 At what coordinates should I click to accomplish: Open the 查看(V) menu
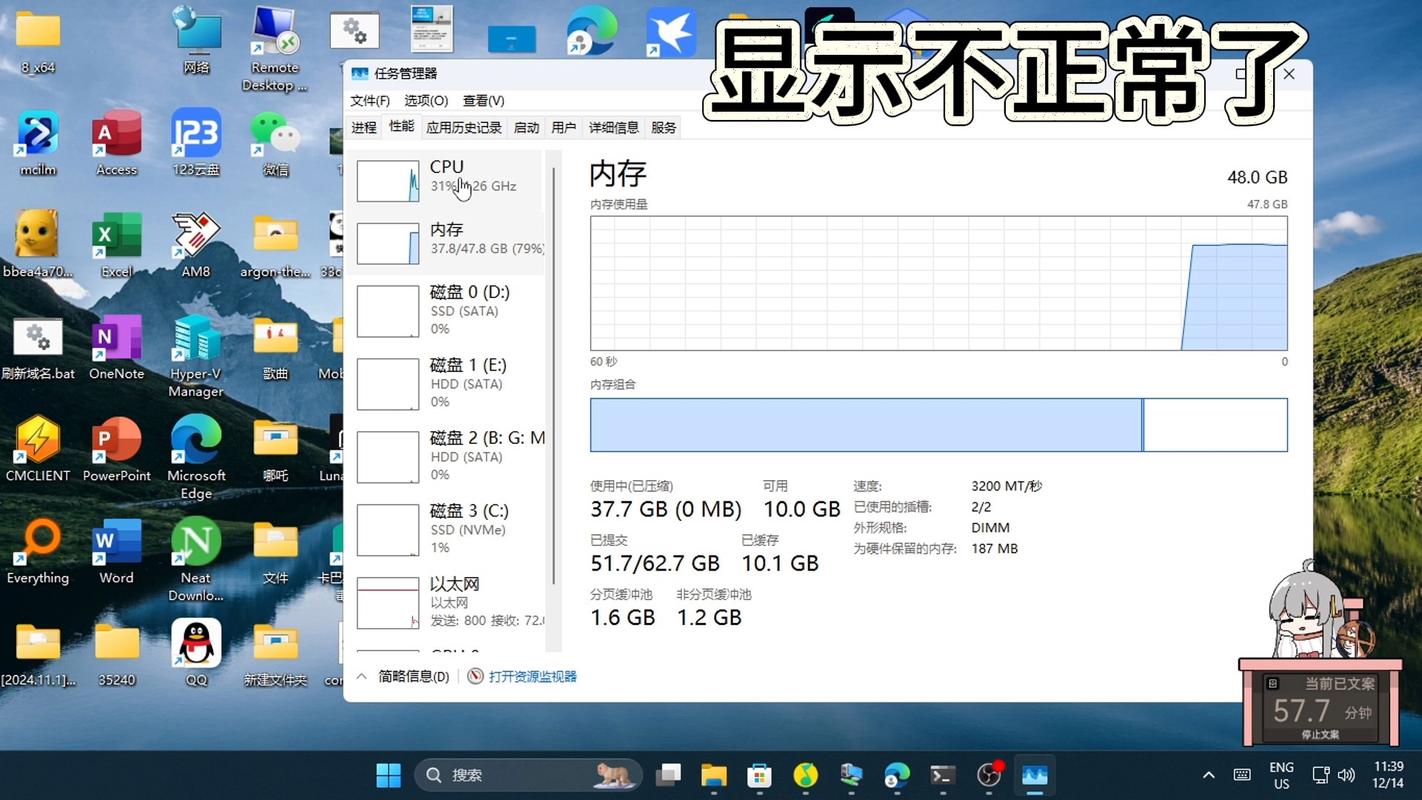point(484,100)
